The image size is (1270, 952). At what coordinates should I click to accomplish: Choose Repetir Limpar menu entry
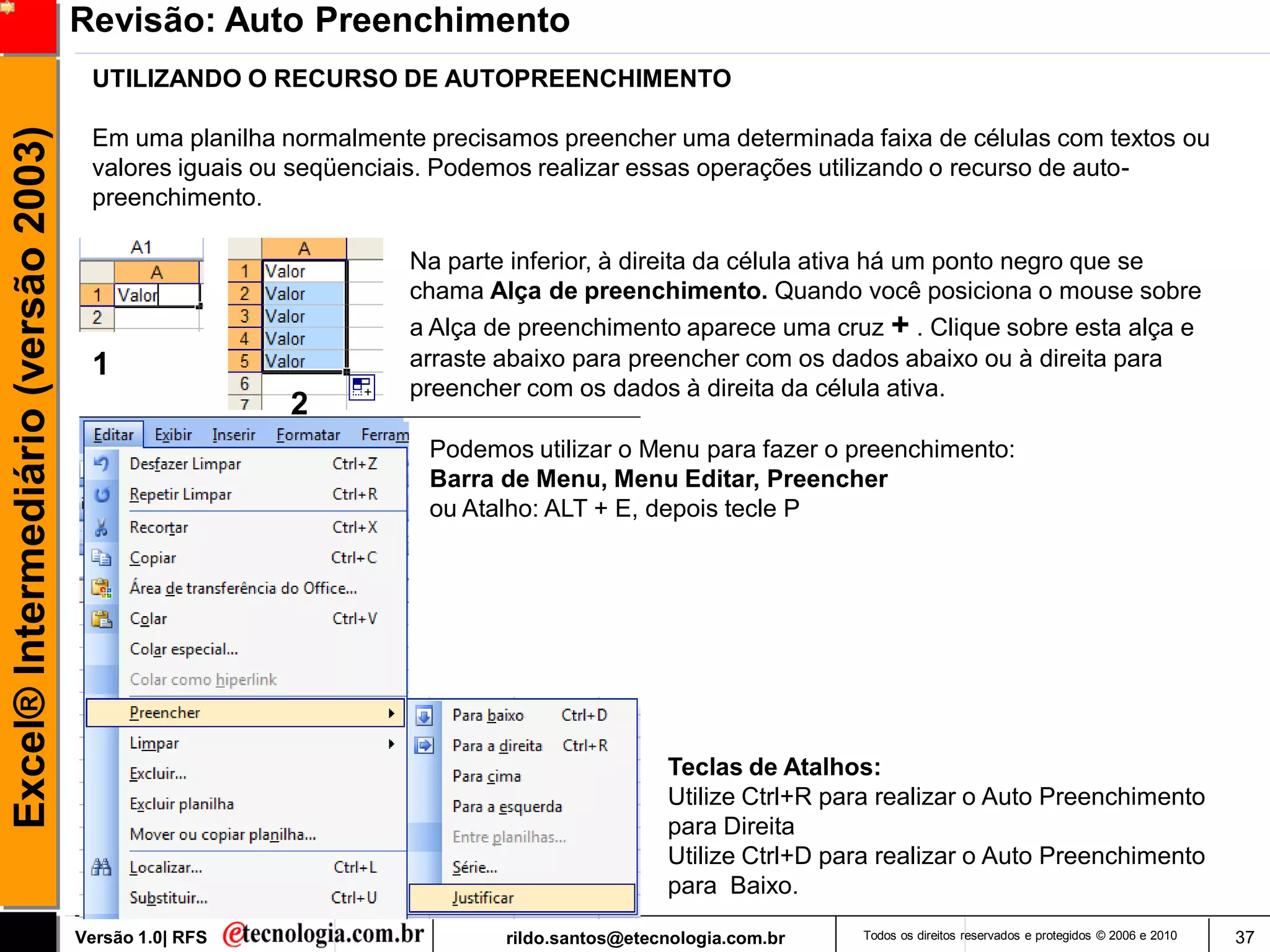[246, 495]
